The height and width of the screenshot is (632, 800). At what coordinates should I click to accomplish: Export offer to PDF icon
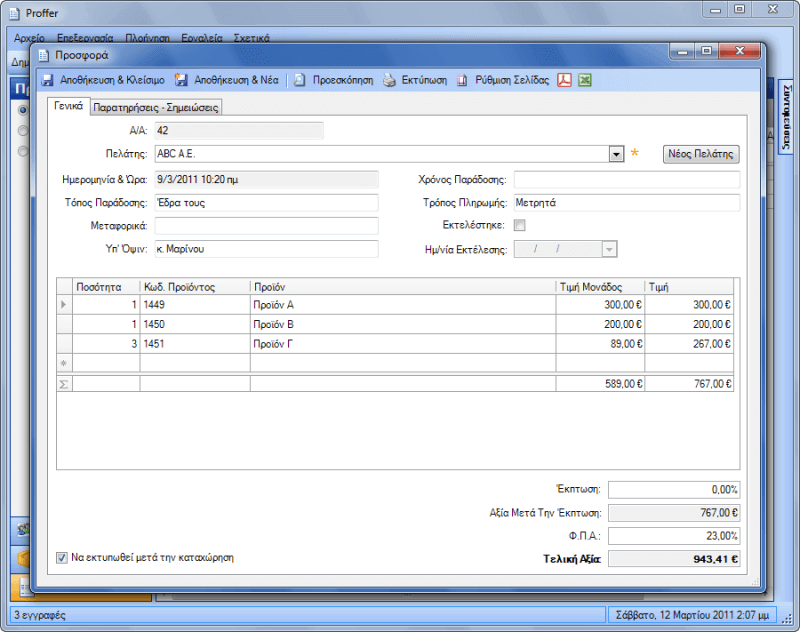pos(564,80)
